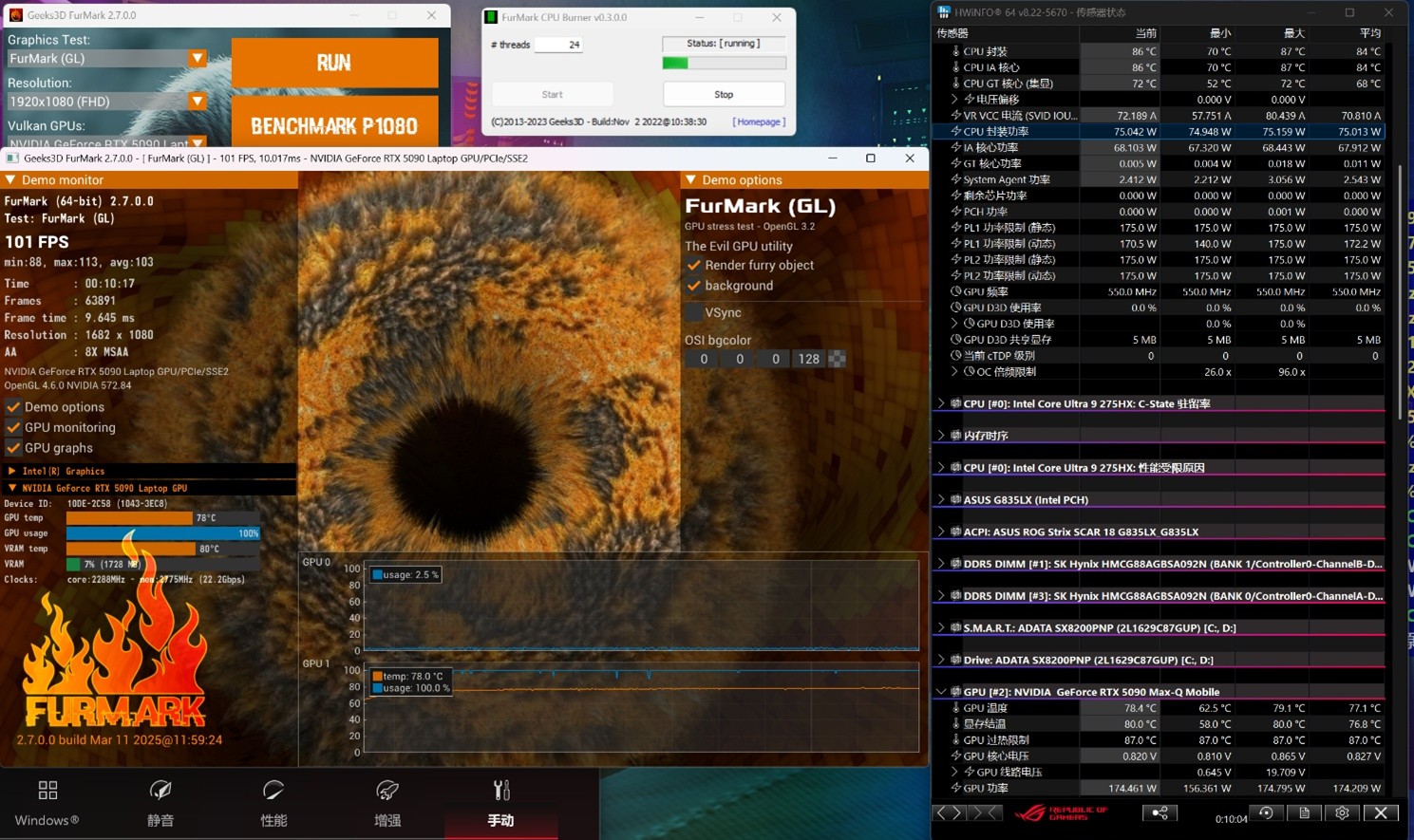Open HWiNFO settings gear icon

click(1342, 813)
